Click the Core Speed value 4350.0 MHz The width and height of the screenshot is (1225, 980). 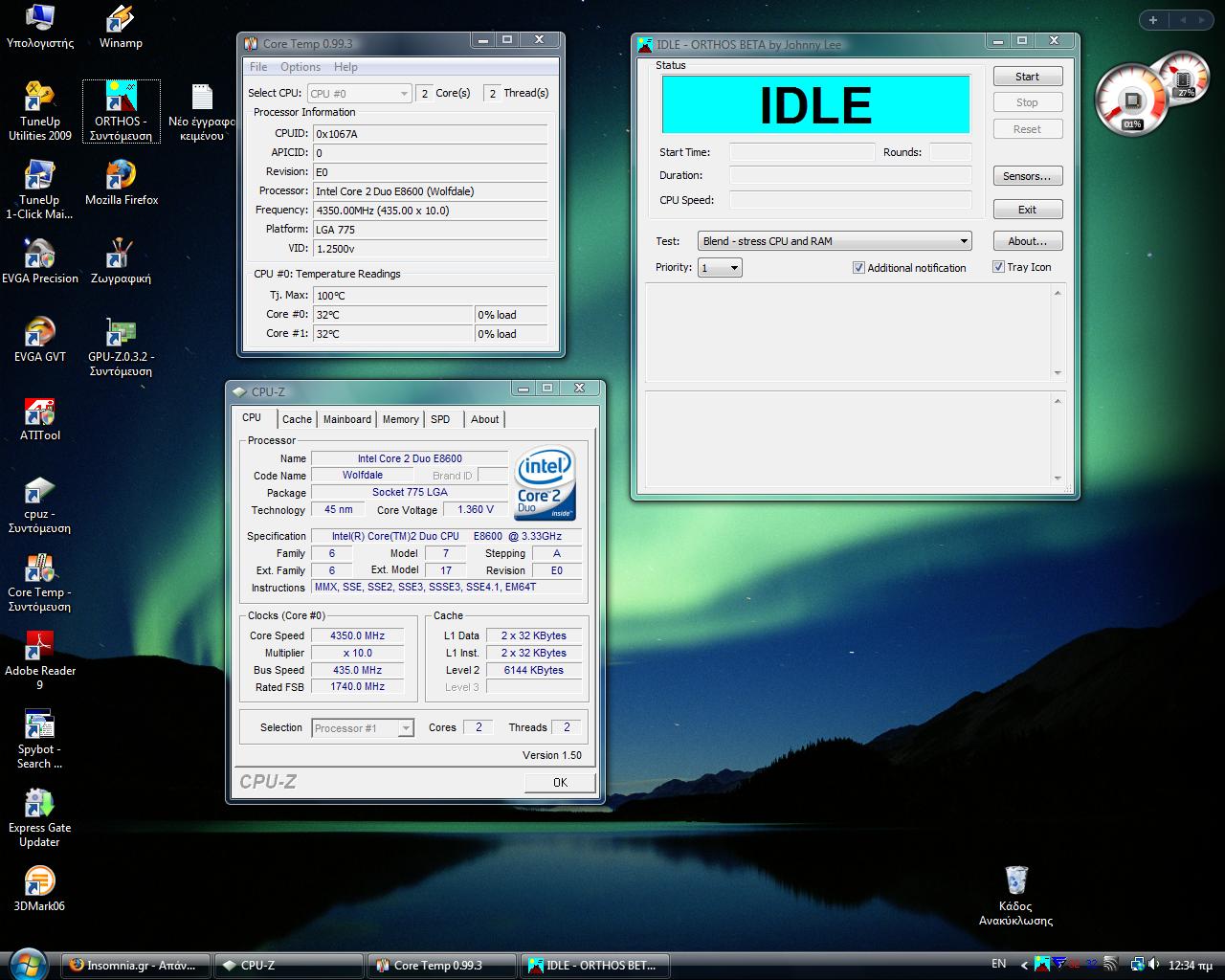357,635
